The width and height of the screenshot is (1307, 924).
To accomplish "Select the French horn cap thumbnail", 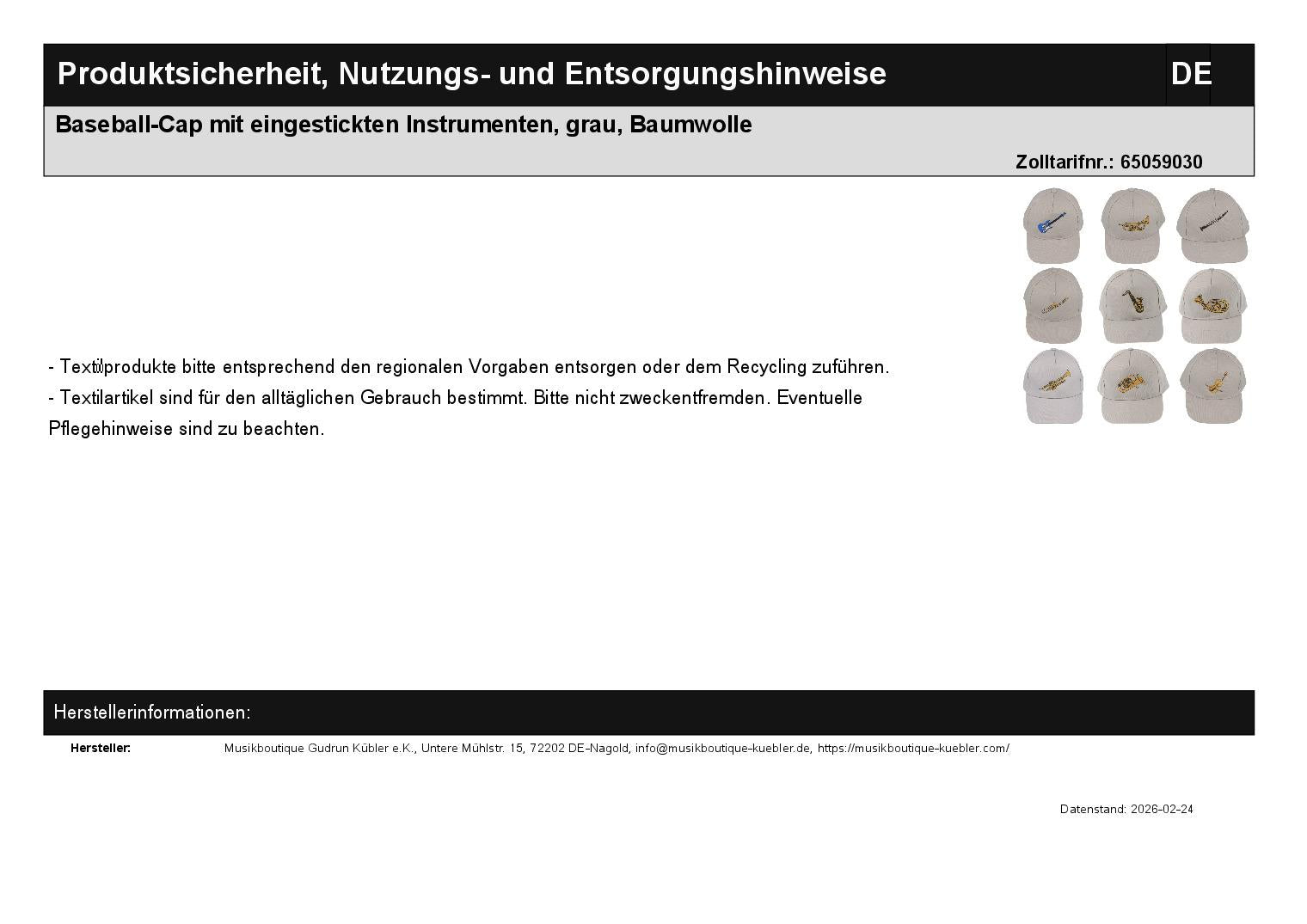I will click(x=1212, y=305).
